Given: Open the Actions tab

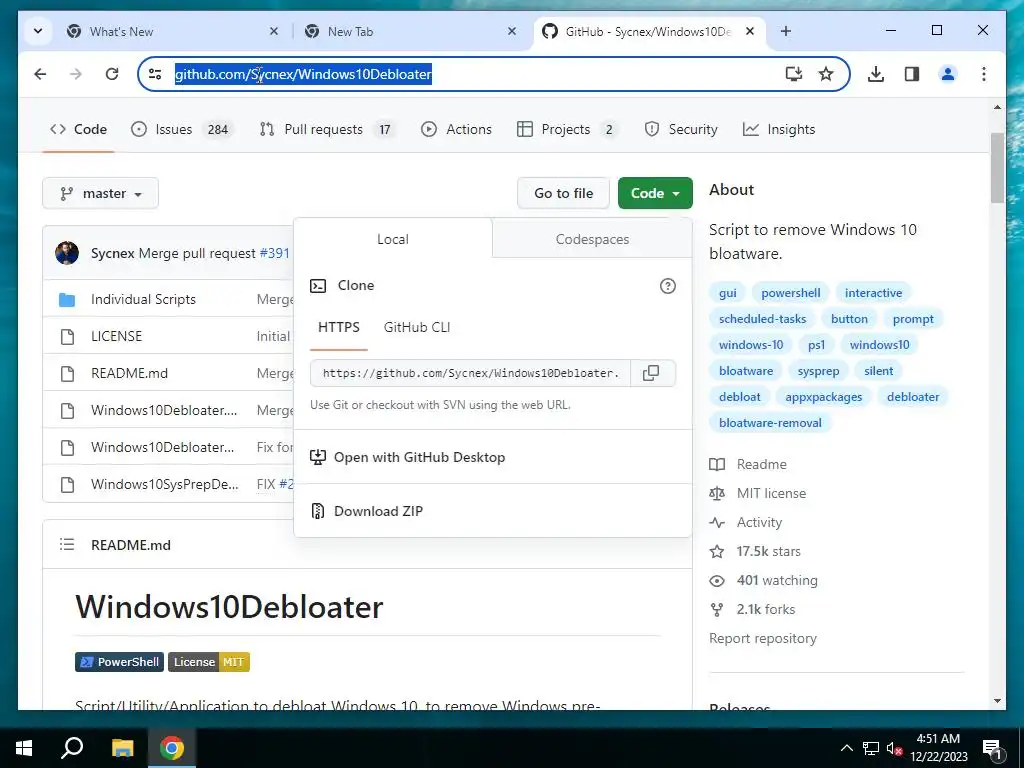Looking at the screenshot, I should (456, 129).
